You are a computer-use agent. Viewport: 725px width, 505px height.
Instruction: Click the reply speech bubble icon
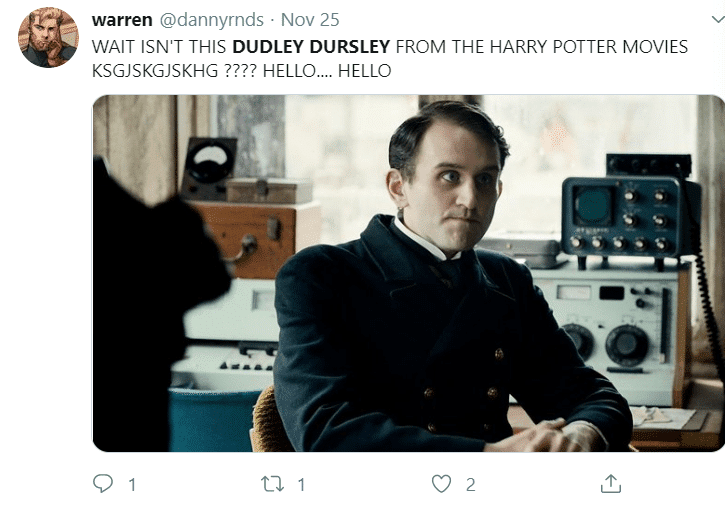(103, 483)
